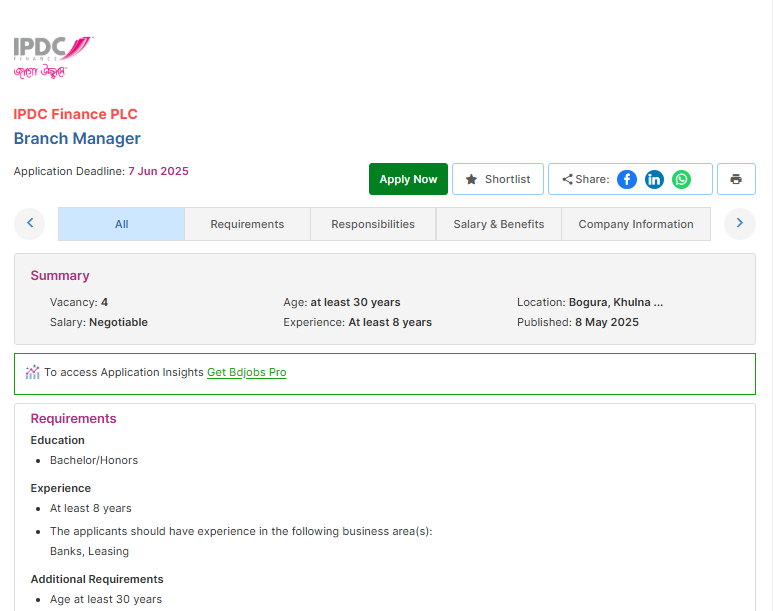
Task: Click the Banks, Leasing business area text
Action: (89, 551)
